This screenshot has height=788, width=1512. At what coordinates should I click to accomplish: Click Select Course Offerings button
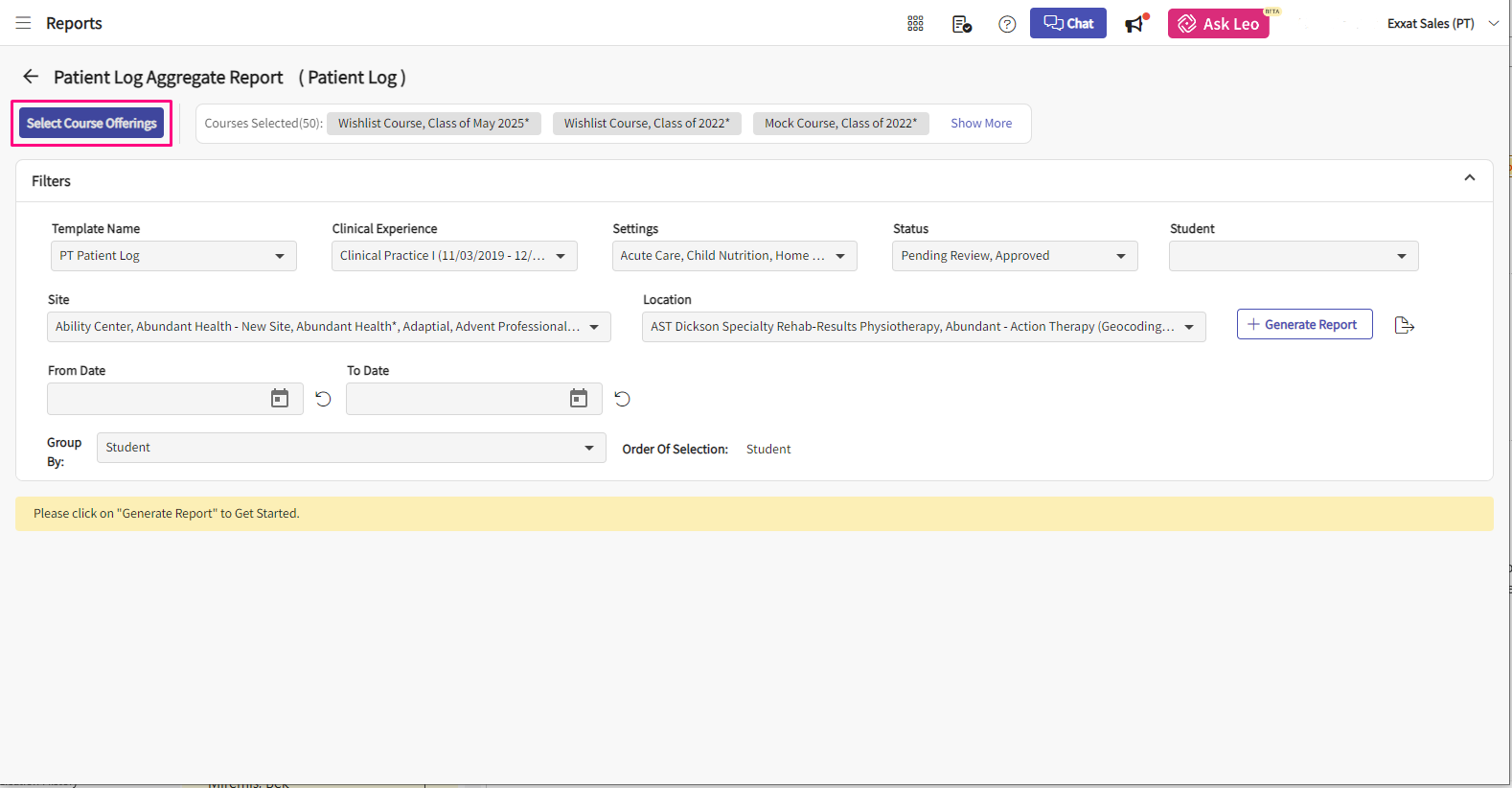pyautogui.click(x=92, y=124)
